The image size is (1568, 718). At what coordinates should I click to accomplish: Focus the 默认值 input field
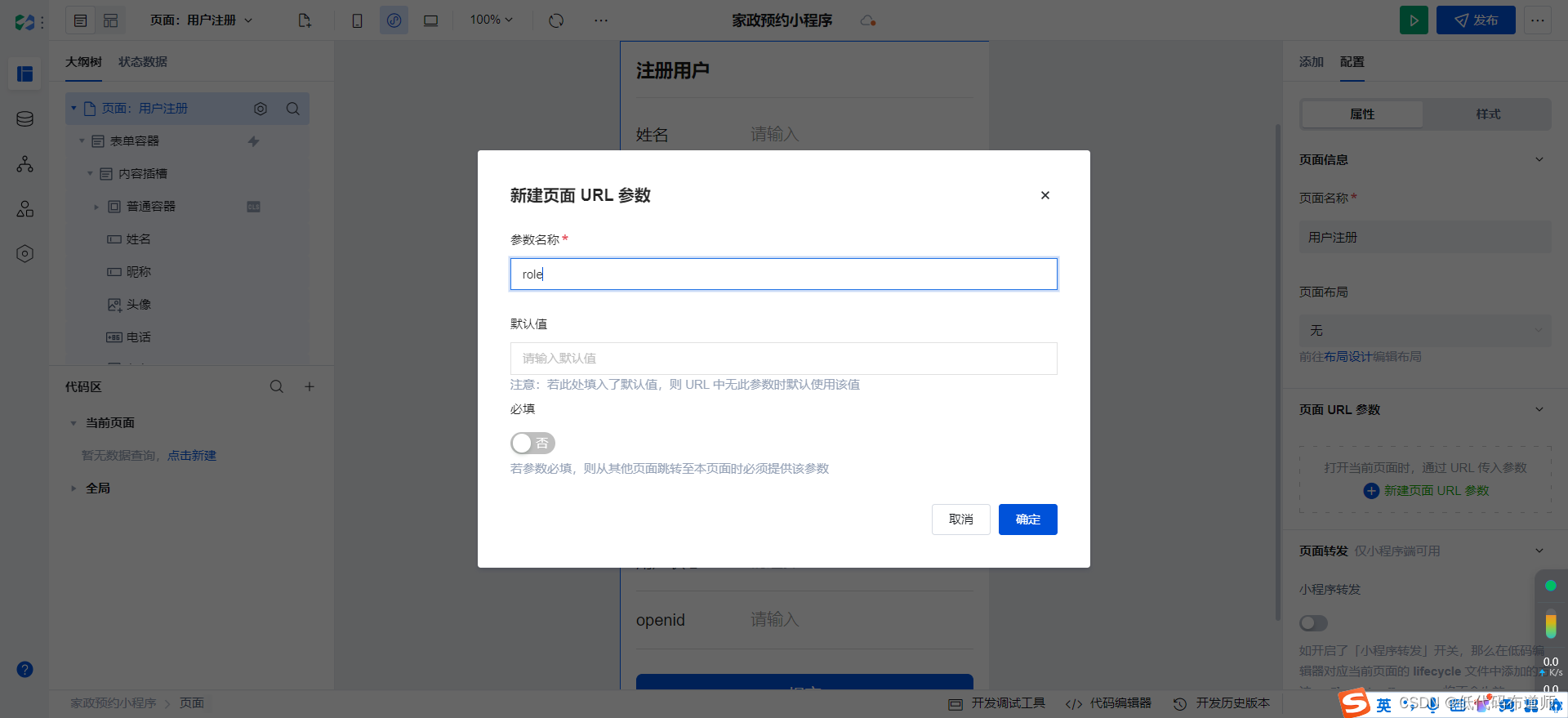coord(784,359)
